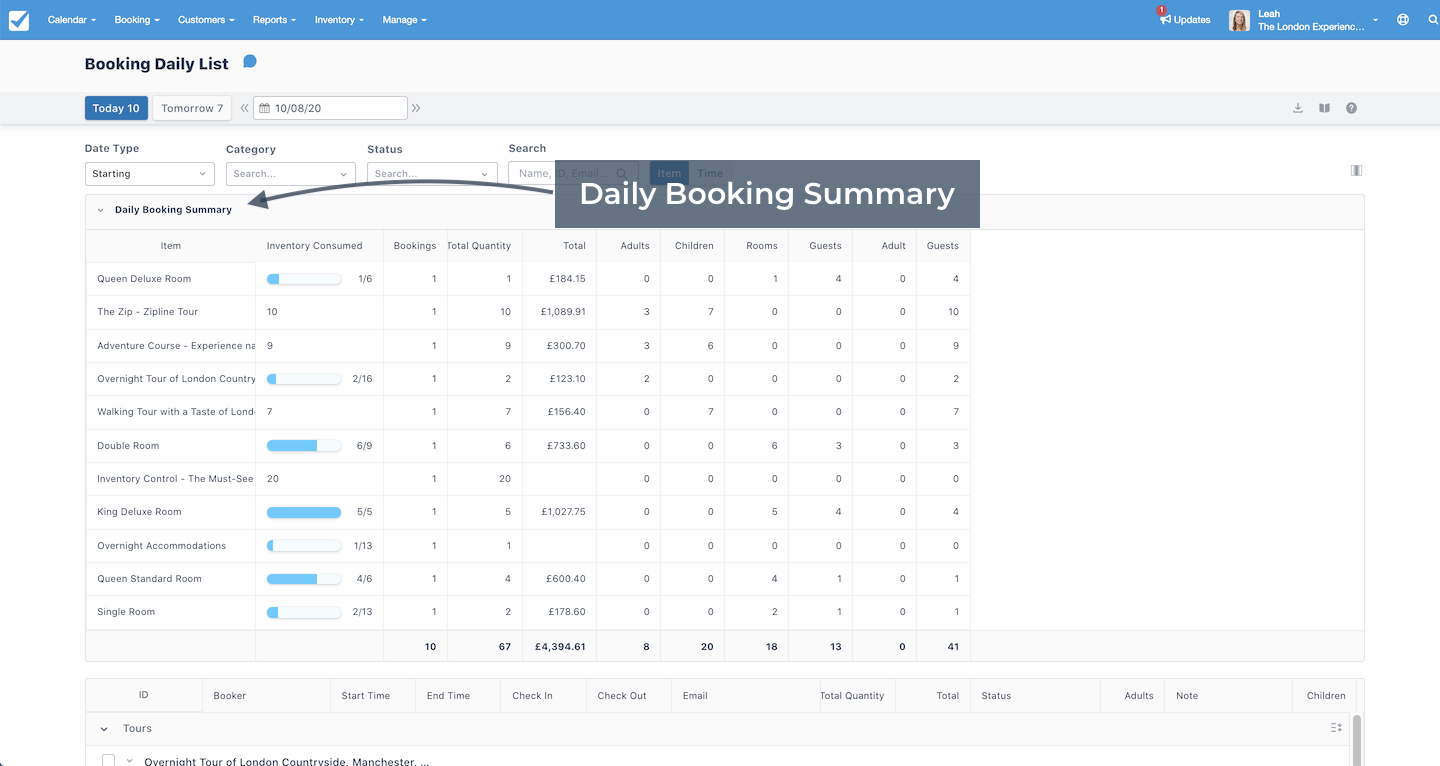Image resolution: width=1440 pixels, height=766 pixels.
Task: Click the bookings list vertical scrollbar
Action: coord(1357,740)
